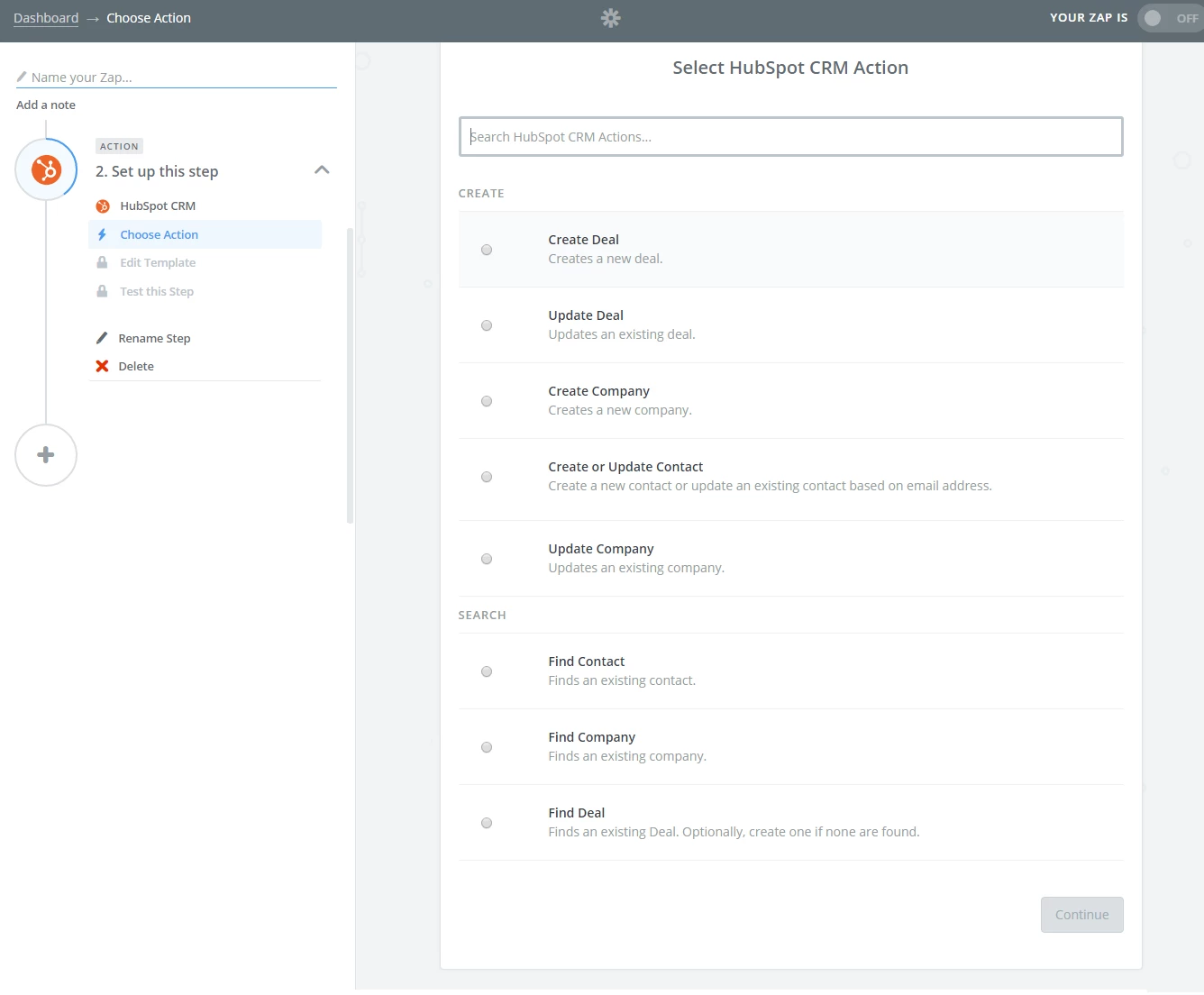Click the Find Company title text

(x=592, y=737)
